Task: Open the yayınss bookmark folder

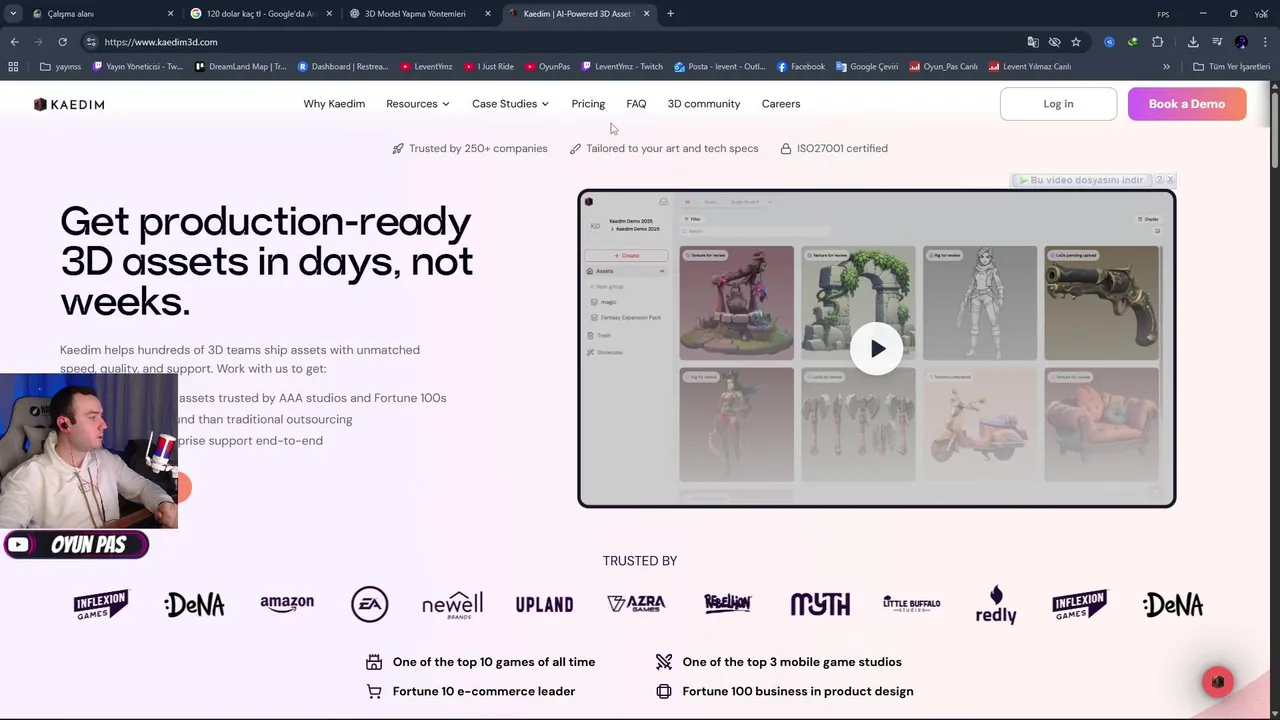Action: pyautogui.click(x=60, y=67)
